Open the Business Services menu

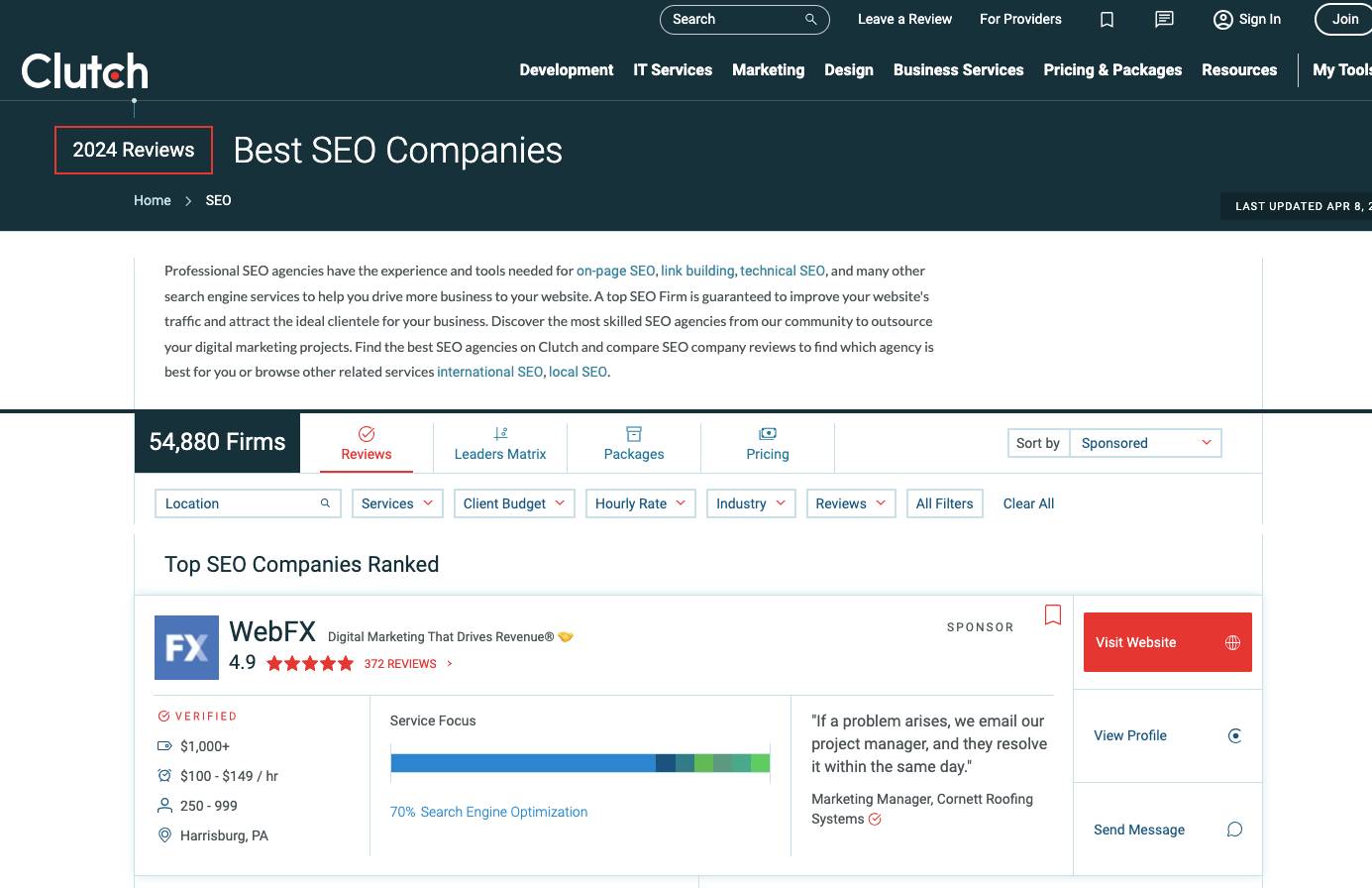[958, 70]
